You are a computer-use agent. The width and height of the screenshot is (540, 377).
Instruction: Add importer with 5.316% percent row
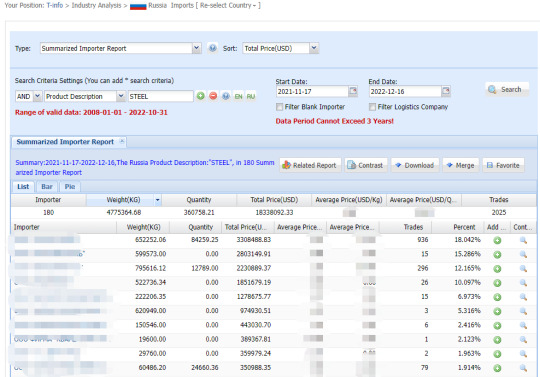coord(497,311)
